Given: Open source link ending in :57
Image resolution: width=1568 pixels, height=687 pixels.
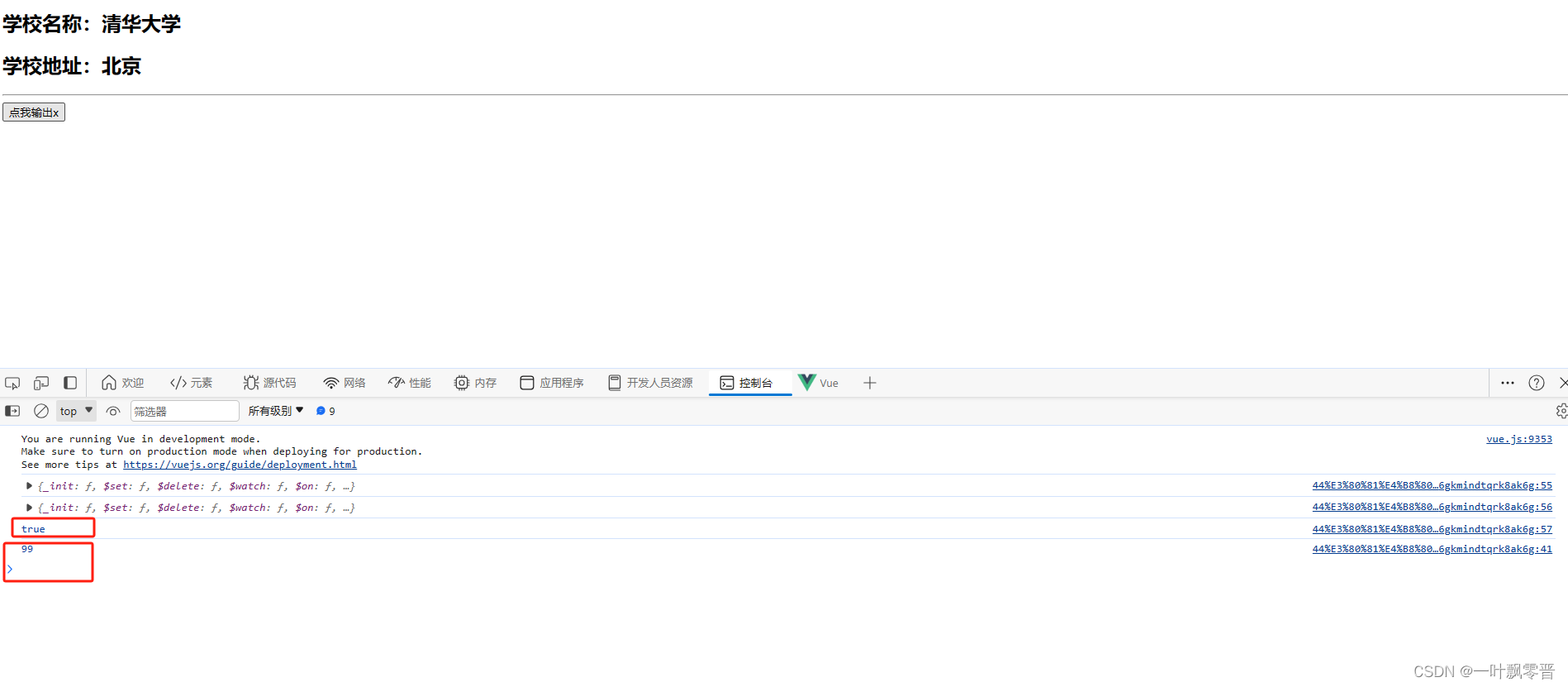Looking at the screenshot, I should pyautogui.click(x=1433, y=528).
